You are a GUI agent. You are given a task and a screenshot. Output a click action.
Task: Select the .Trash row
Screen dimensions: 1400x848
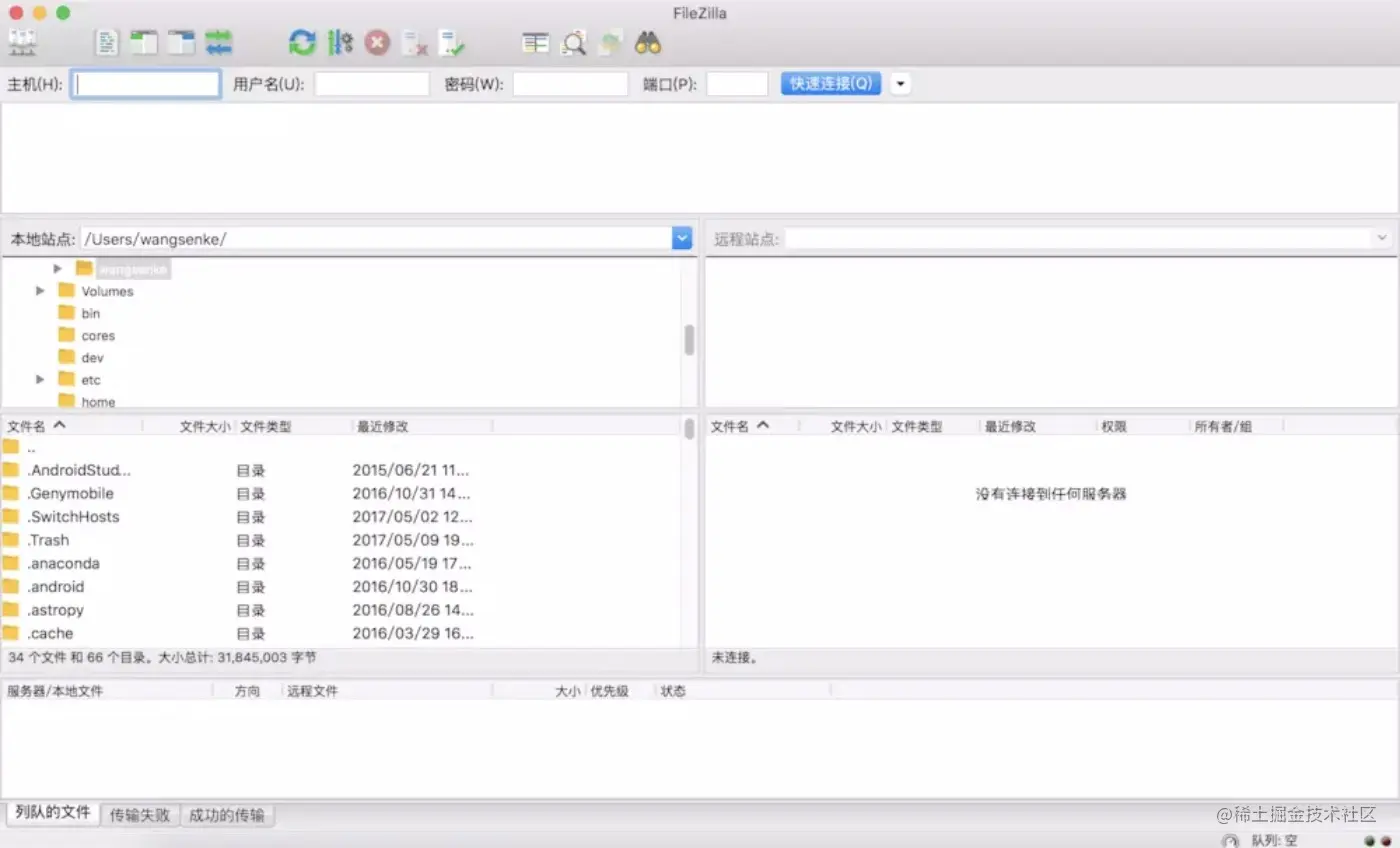(340, 540)
